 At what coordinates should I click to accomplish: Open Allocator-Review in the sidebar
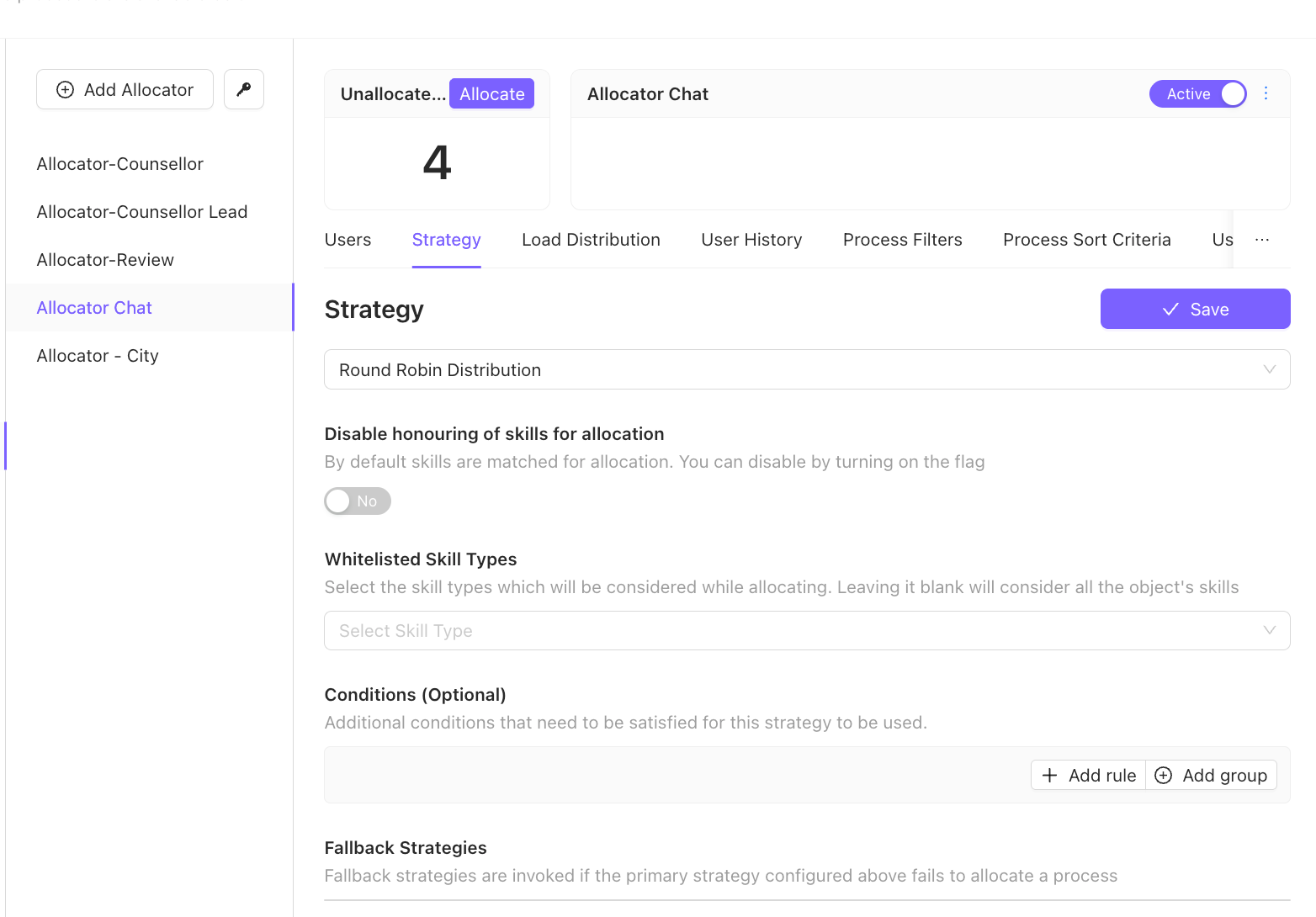click(x=105, y=260)
